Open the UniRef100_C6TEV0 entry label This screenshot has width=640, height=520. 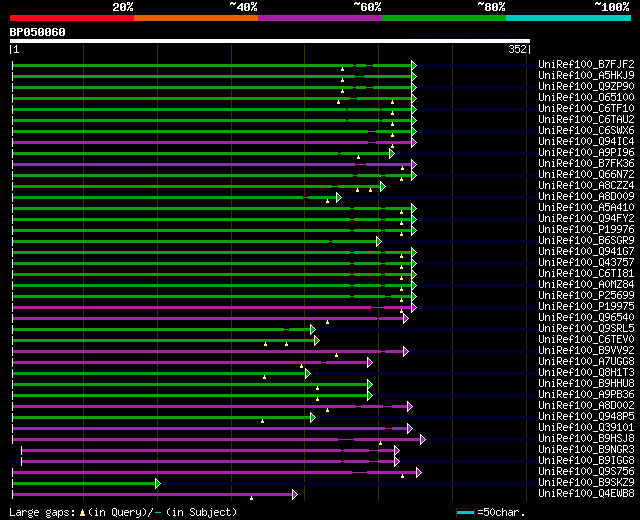click(586, 340)
